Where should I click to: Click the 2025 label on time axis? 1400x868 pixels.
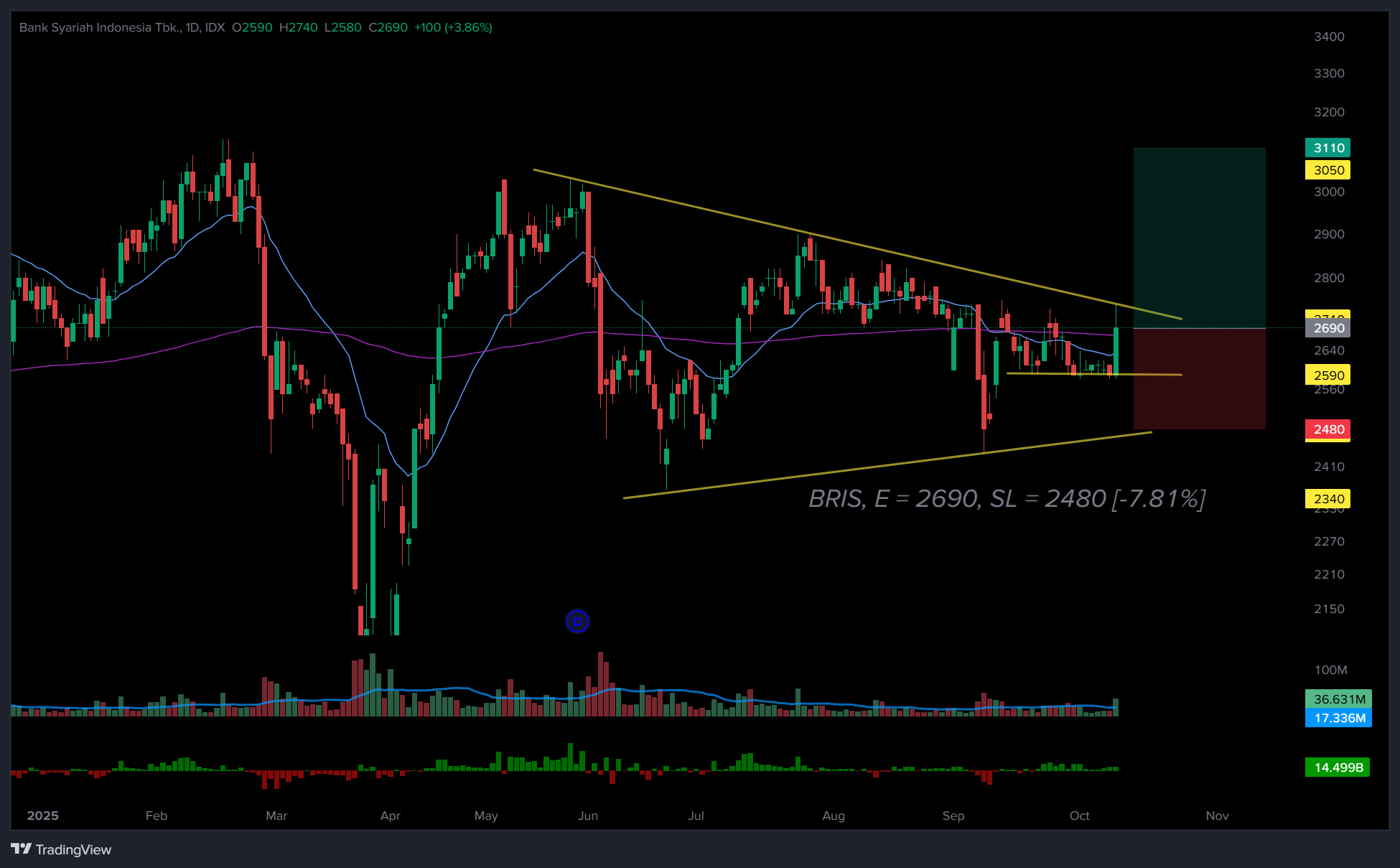[x=42, y=816]
